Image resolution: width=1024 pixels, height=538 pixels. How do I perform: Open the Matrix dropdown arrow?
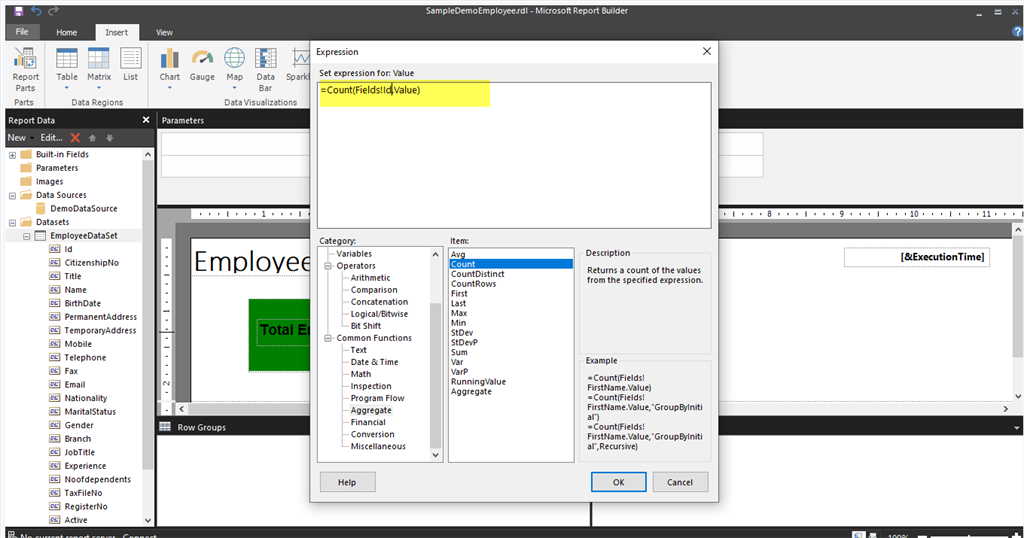click(x=99, y=87)
